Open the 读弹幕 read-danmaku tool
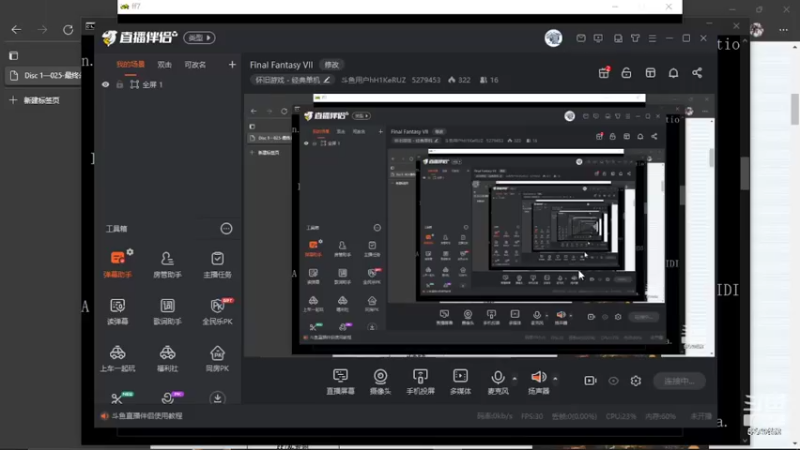Viewport: 800px width, 450px height. pyautogui.click(x=117, y=311)
